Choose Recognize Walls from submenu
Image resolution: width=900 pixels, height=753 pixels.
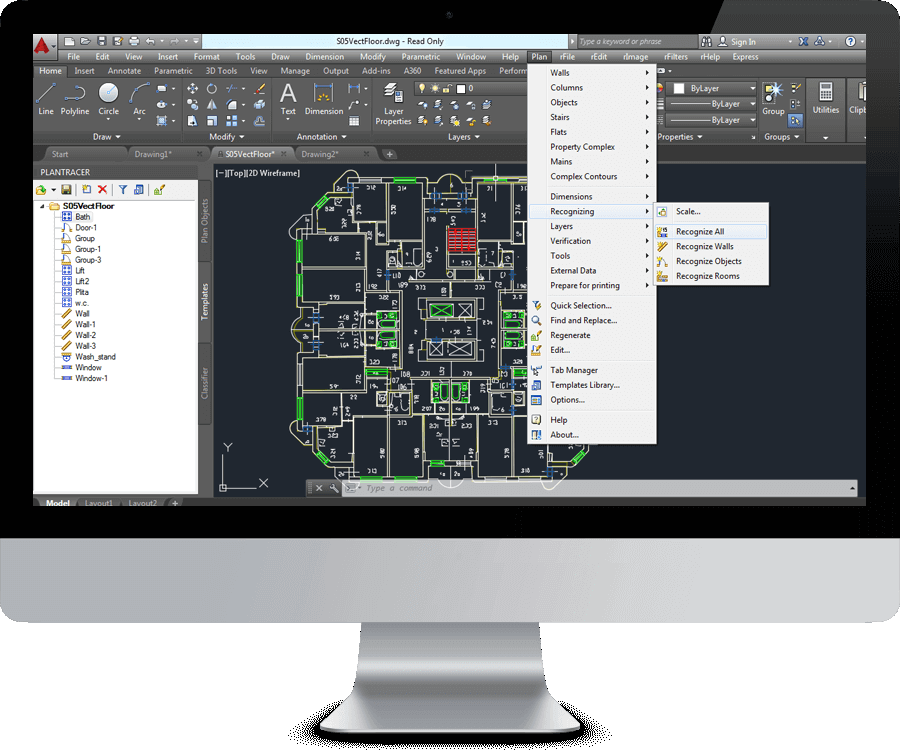click(x=704, y=246)
